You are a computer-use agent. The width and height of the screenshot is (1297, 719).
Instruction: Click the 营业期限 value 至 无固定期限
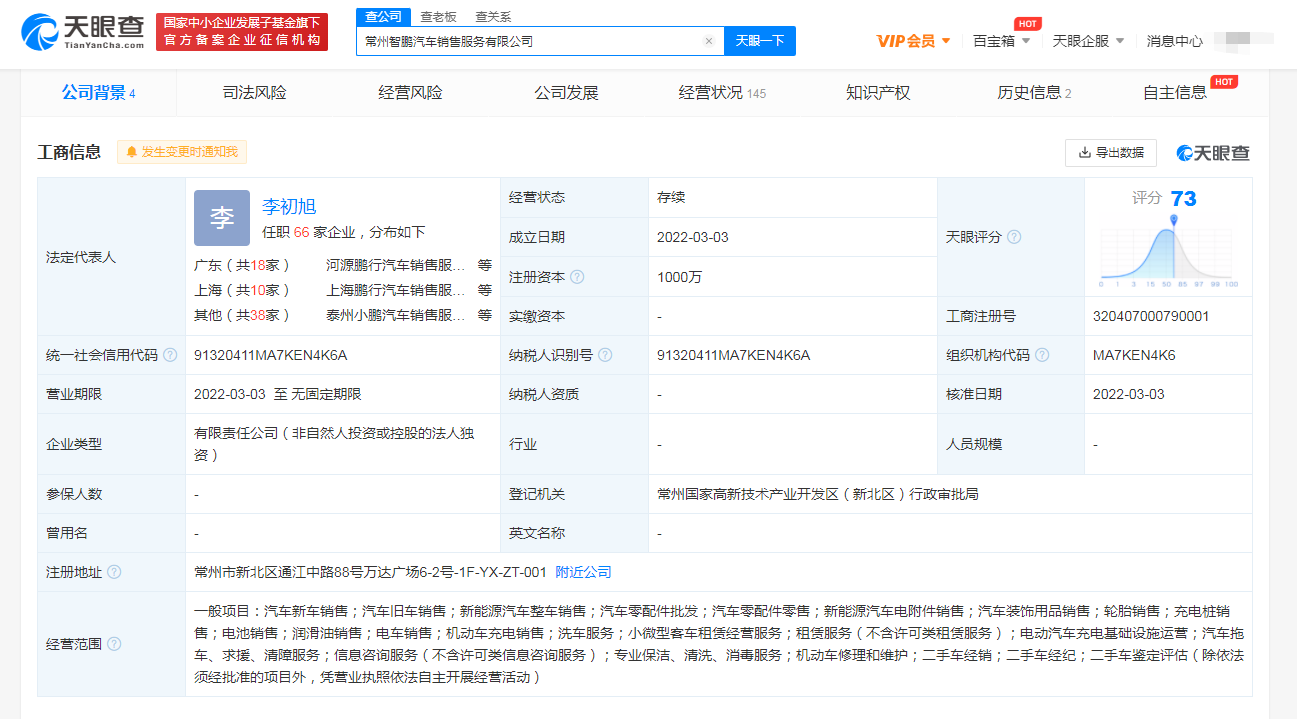[318, 394]
